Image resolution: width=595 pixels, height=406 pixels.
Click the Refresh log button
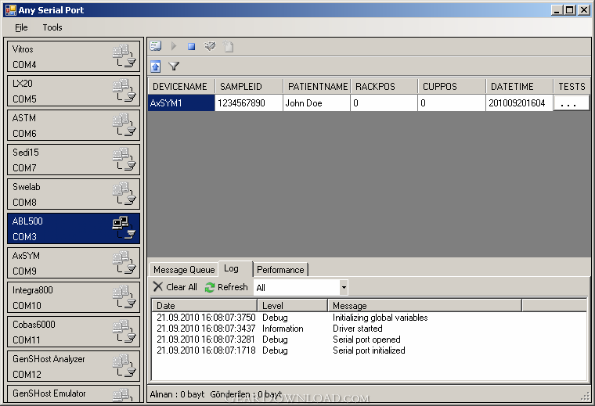(226, 287)
